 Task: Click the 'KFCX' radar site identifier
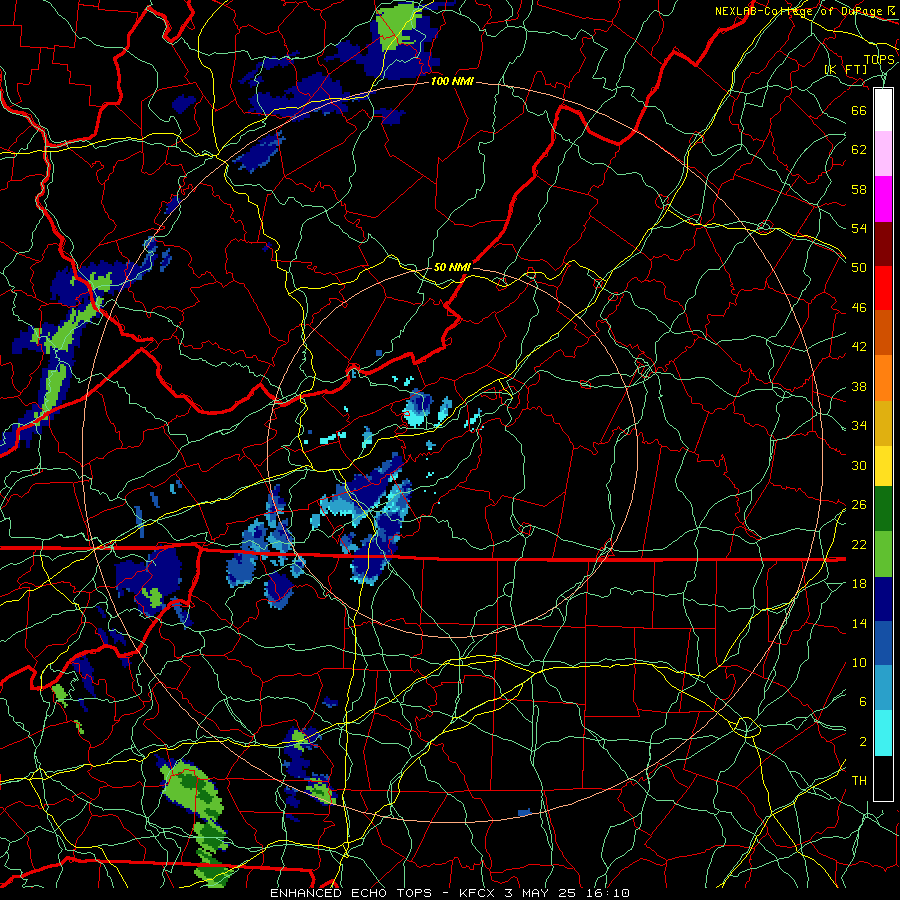click(x=478, y=893)
